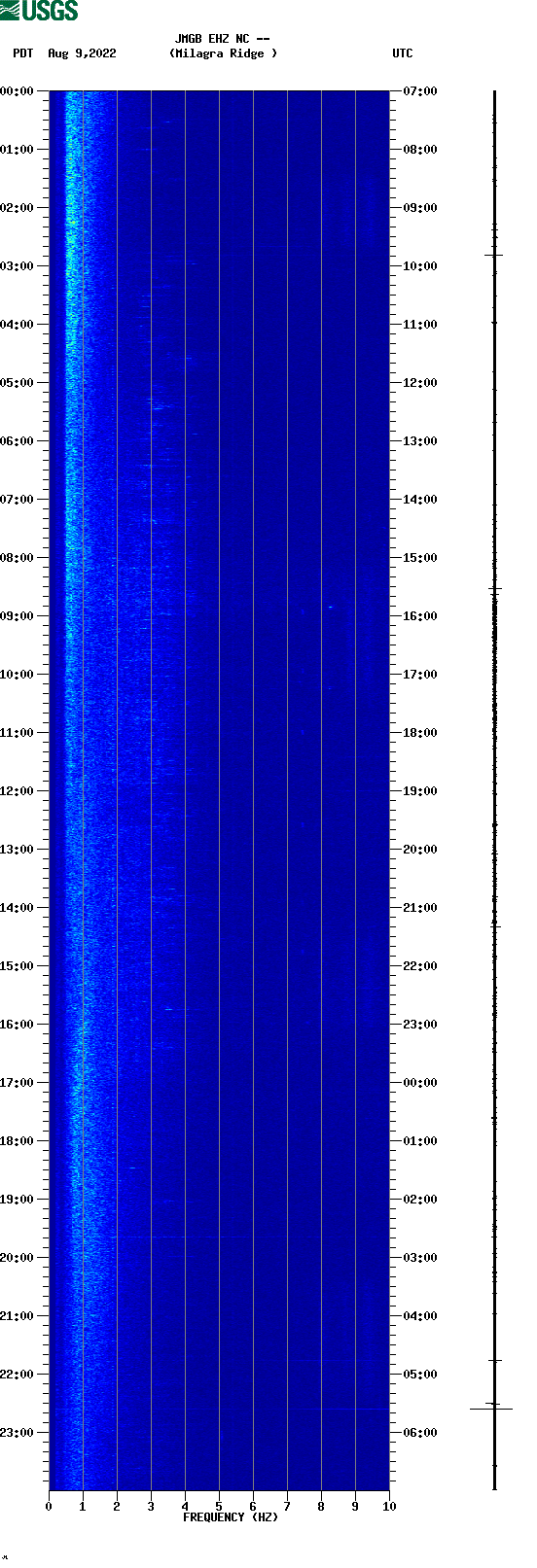Click the '00:00' PDT time label
Viewport: 537px width, 1568px height.
pos(18,91)
